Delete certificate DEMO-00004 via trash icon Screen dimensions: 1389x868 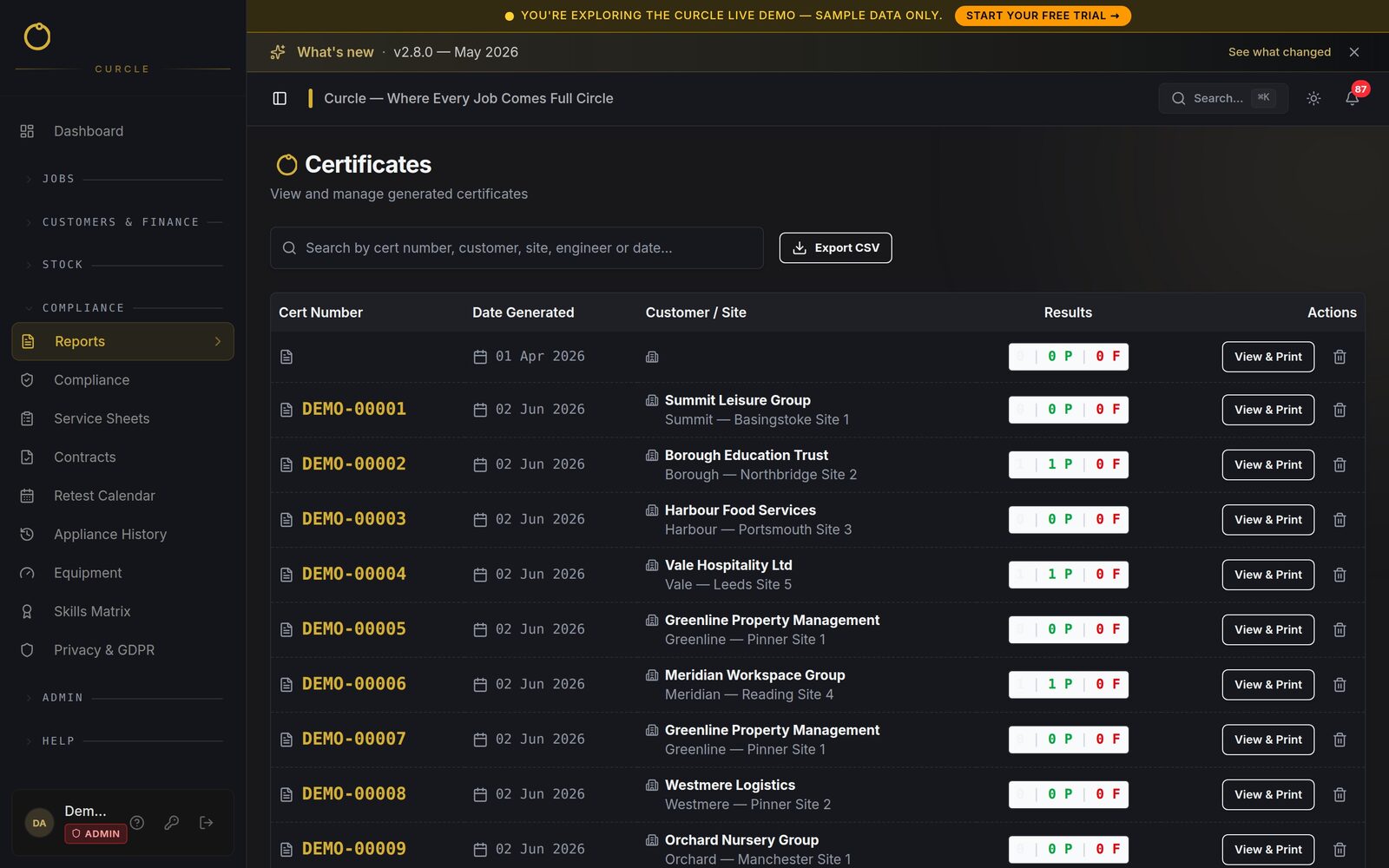coord(1340,575)
